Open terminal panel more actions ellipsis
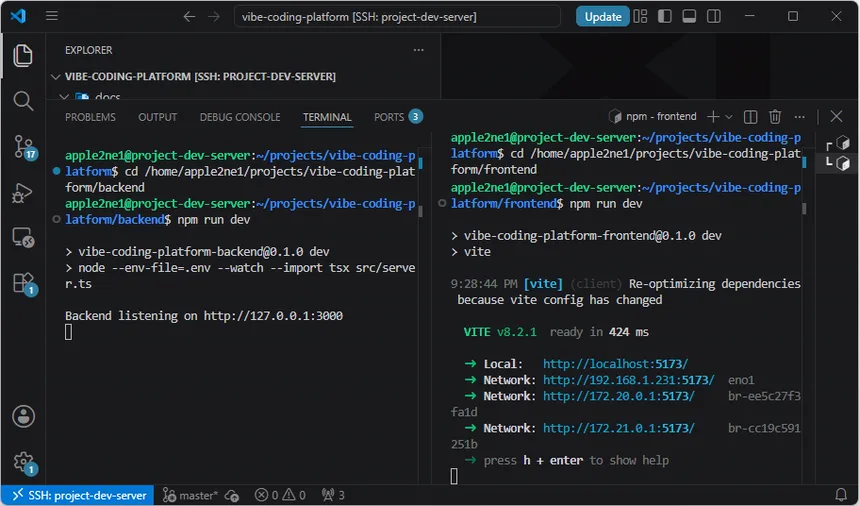860x506 pixels. pyautogui.click(x=800, y=117)
